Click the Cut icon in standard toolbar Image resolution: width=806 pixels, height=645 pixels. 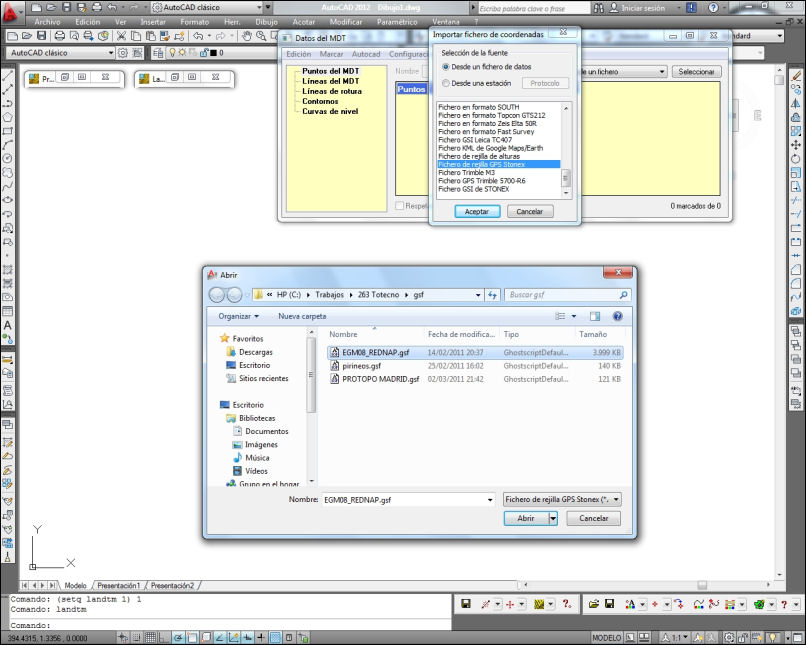click(121, 36)
